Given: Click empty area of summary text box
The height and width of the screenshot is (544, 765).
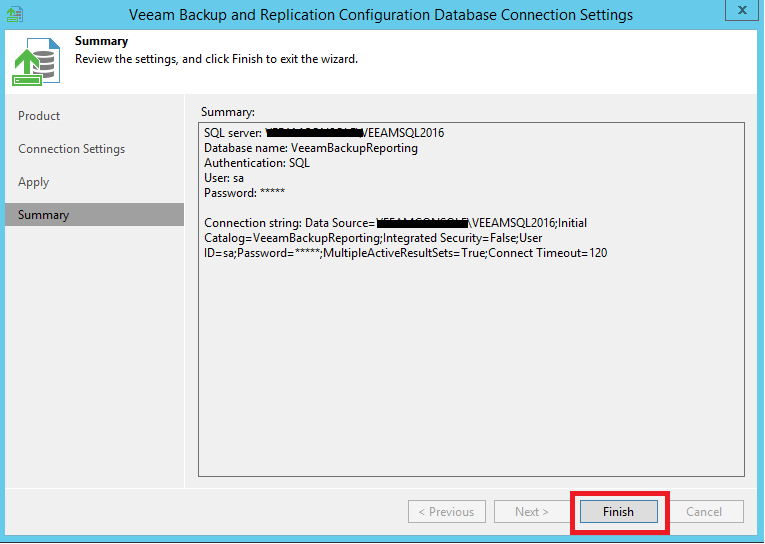Looking at the screenshot, I should click(x=470, y=380).
